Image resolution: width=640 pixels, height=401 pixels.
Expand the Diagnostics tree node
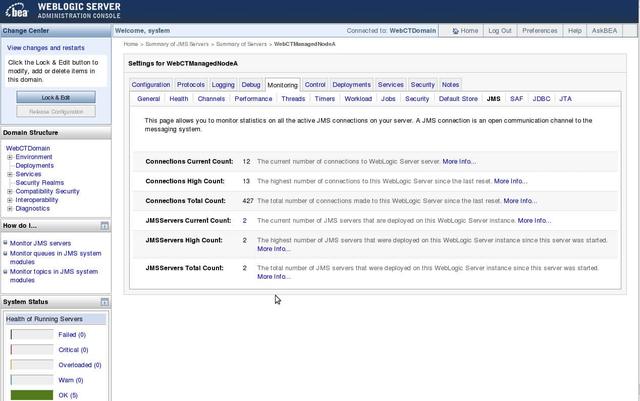(10, 208)
